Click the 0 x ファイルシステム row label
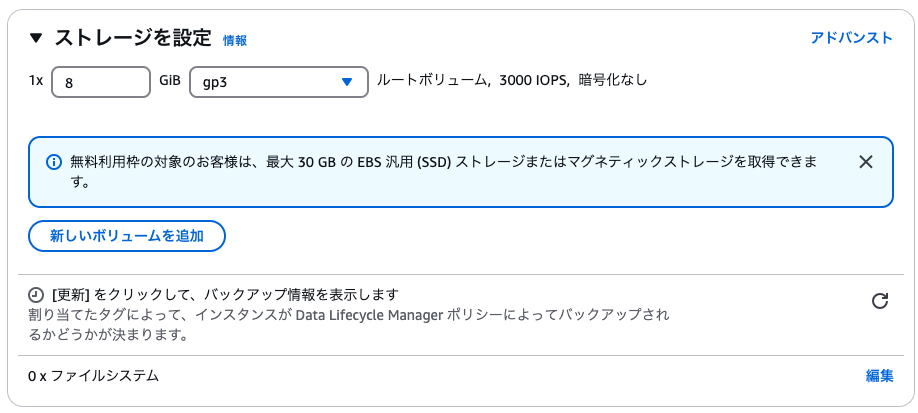Screen dimensions: 918x413 tap(93, 376)
